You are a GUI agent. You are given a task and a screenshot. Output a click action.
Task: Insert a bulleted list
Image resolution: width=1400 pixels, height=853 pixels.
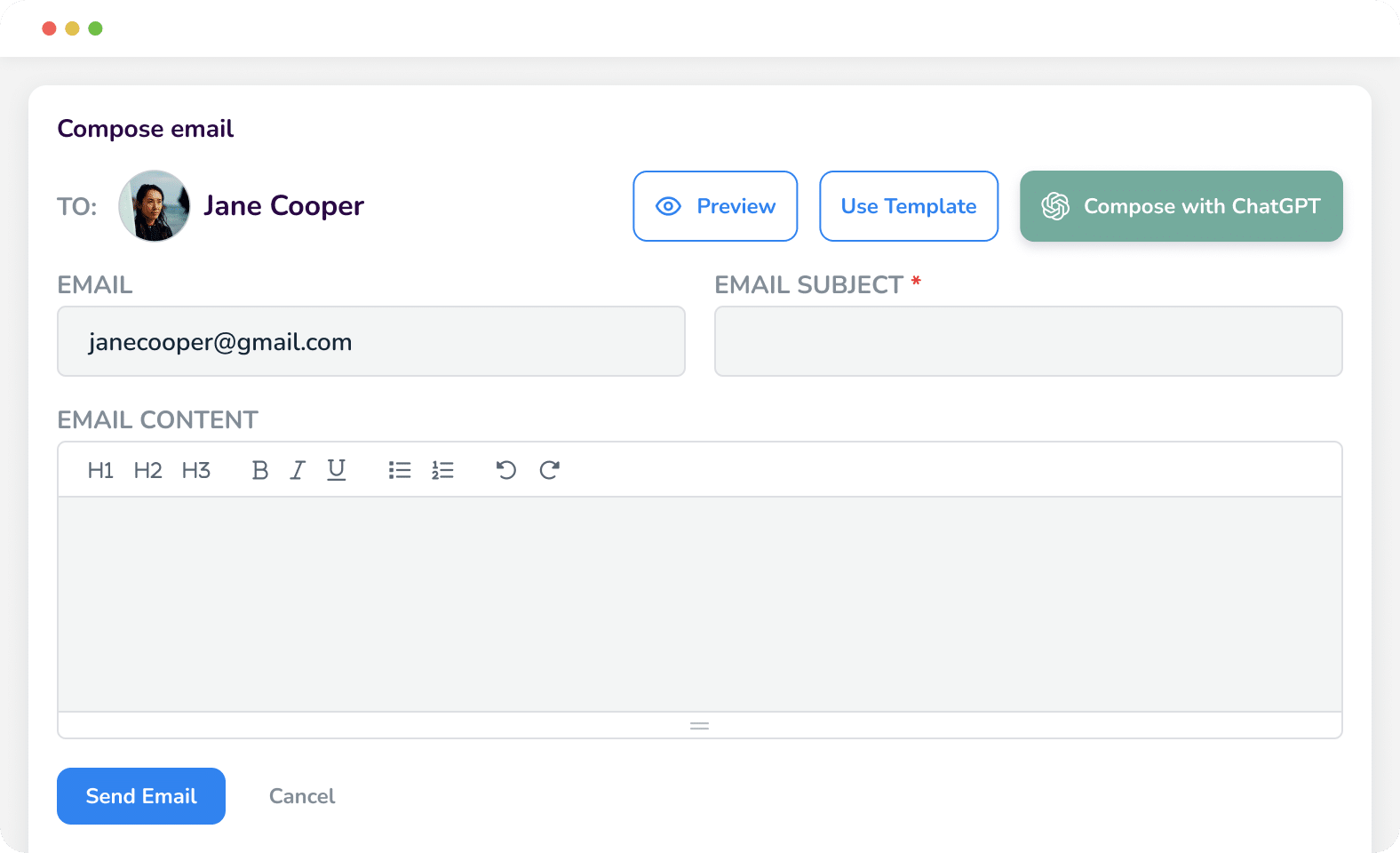point(400,470)
